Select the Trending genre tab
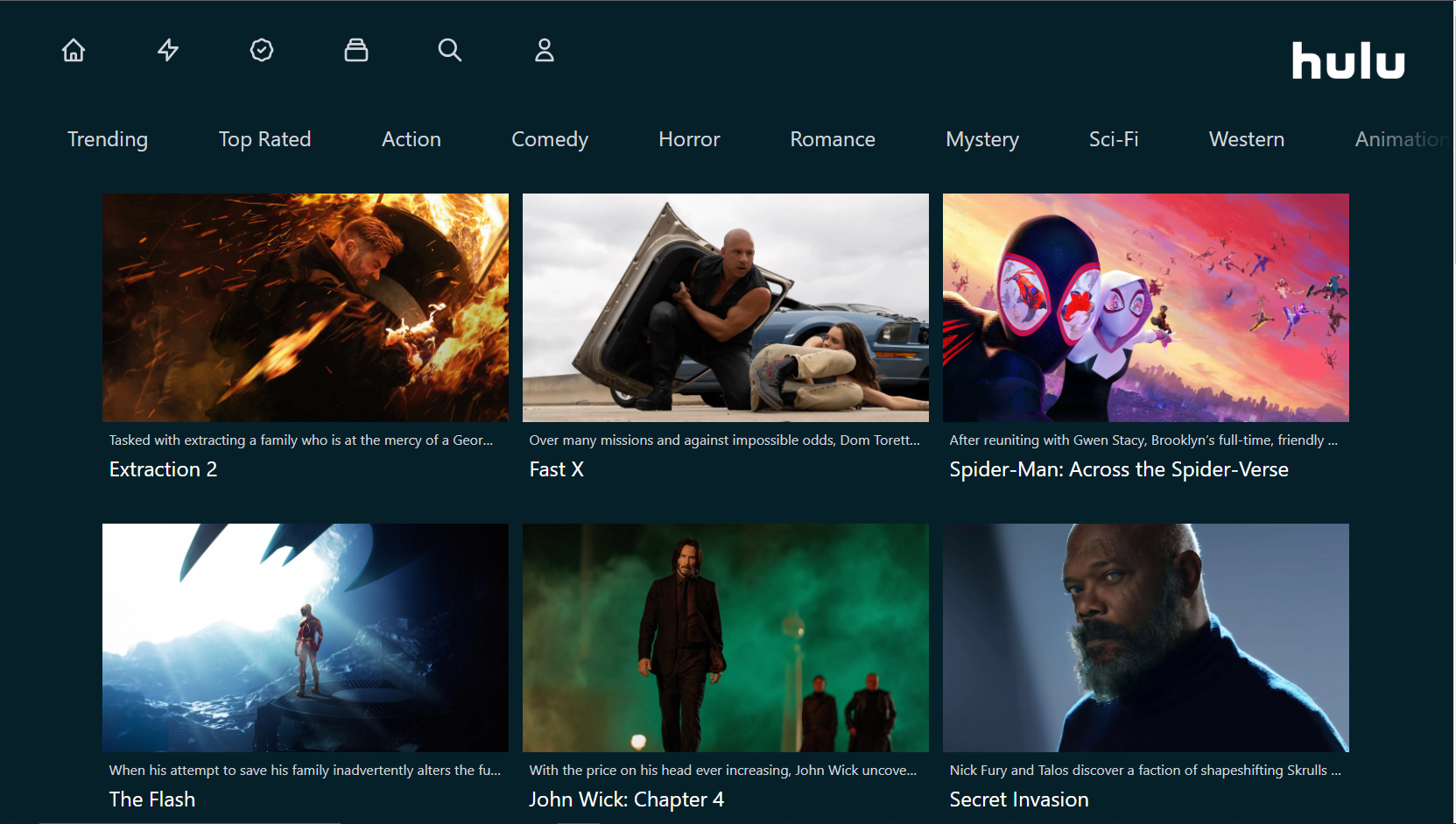The height and width of the screenshot is (824, 1456). coord(108,139)
